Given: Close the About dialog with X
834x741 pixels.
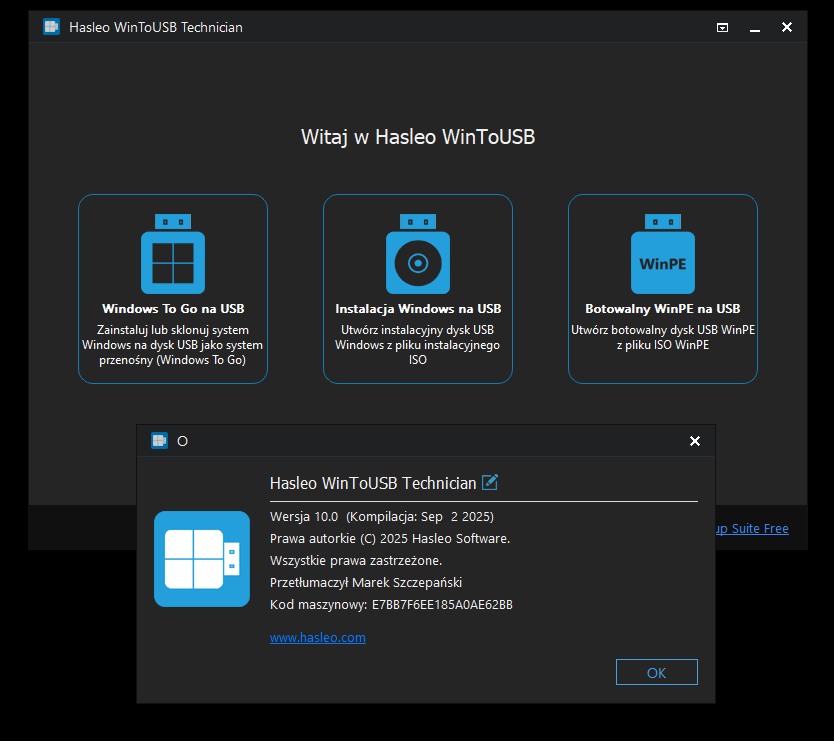Looking at the screenshot, I should [695, 441].
